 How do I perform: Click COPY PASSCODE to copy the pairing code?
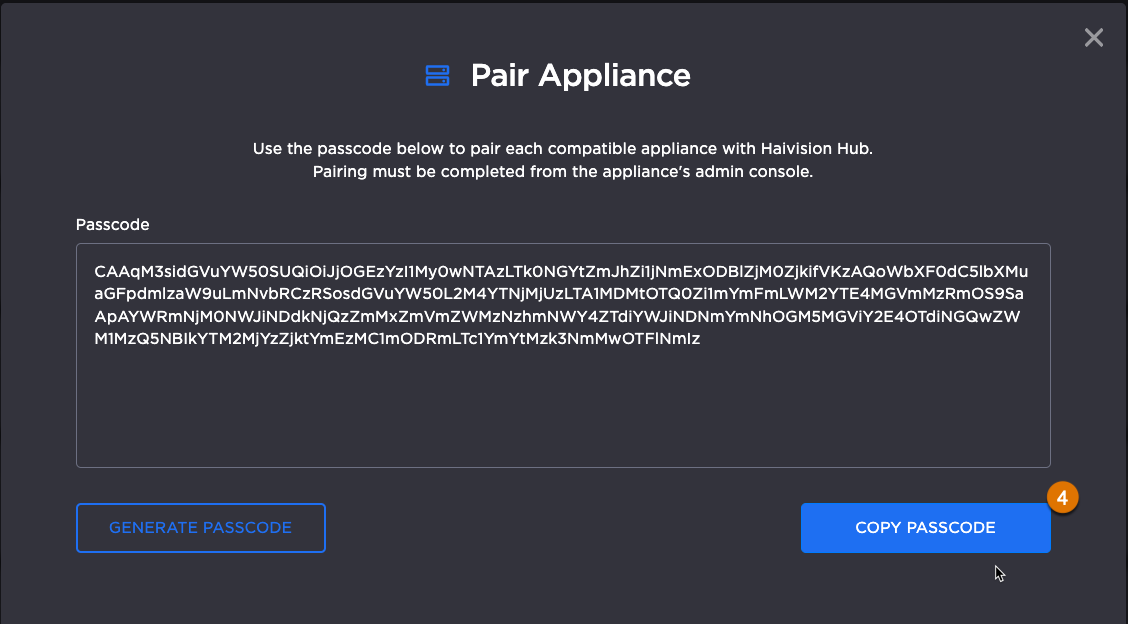[925, 527]
